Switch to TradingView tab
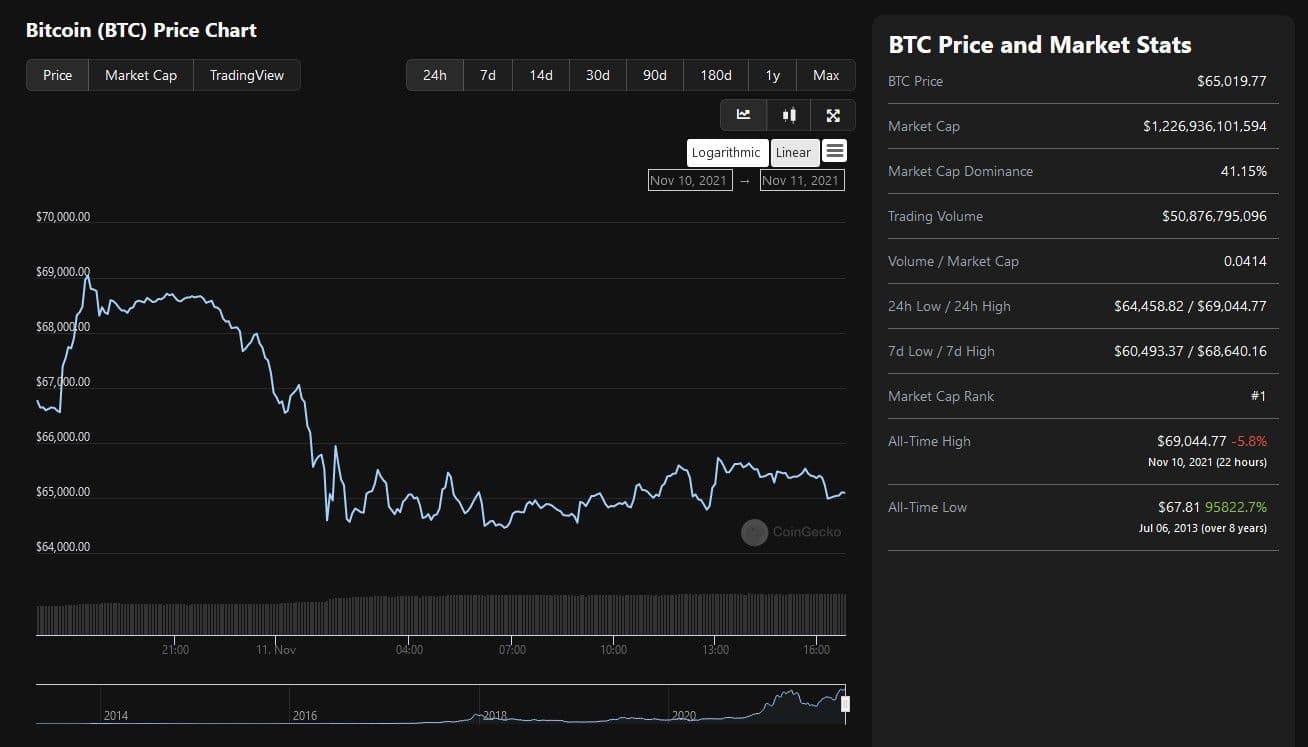Viewport: 1308px width, 747px height. coord(246,75)
